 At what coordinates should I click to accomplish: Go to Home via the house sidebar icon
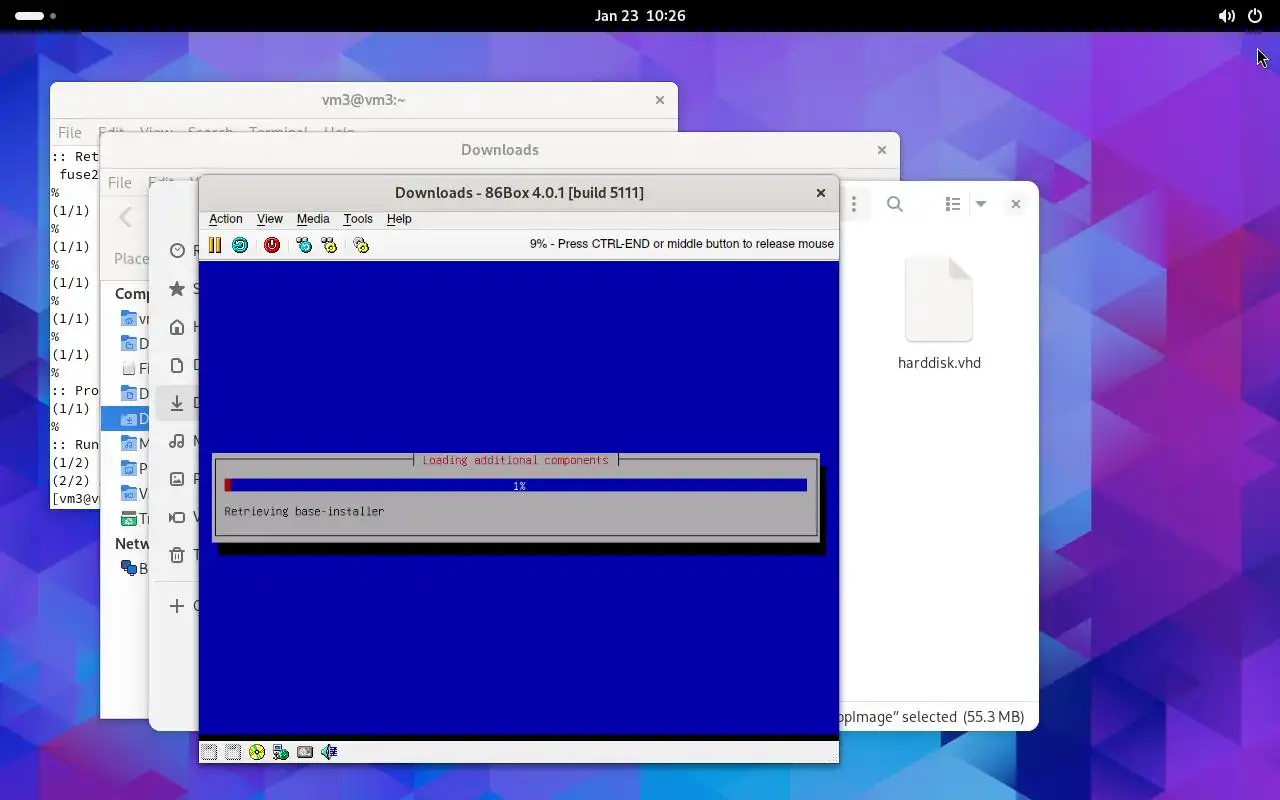[x=177, y=327]
